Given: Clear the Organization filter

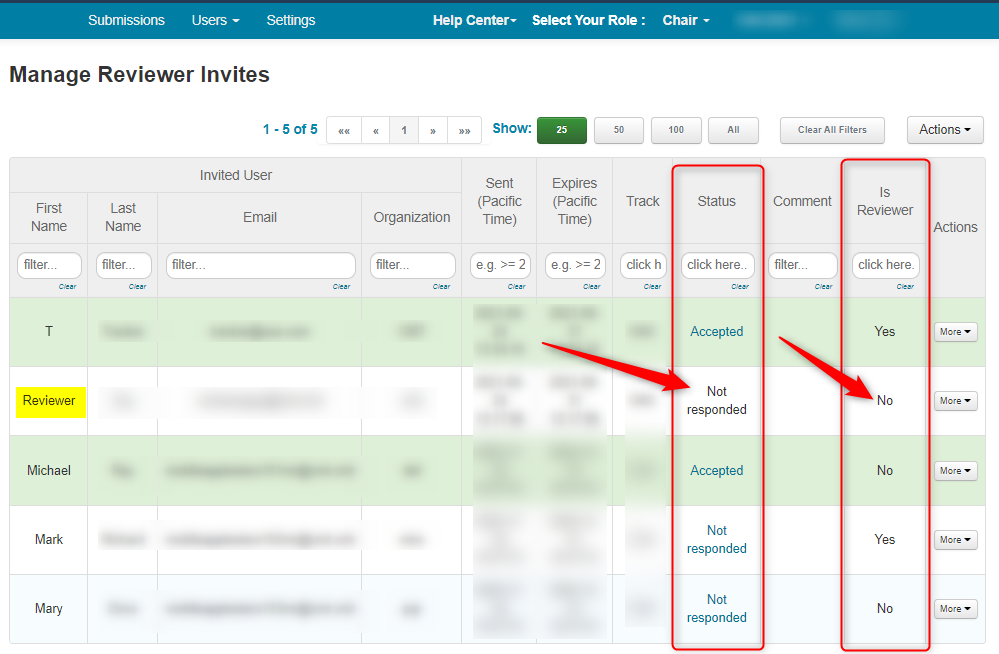Looking at the screenshot, I should (442, 287).
